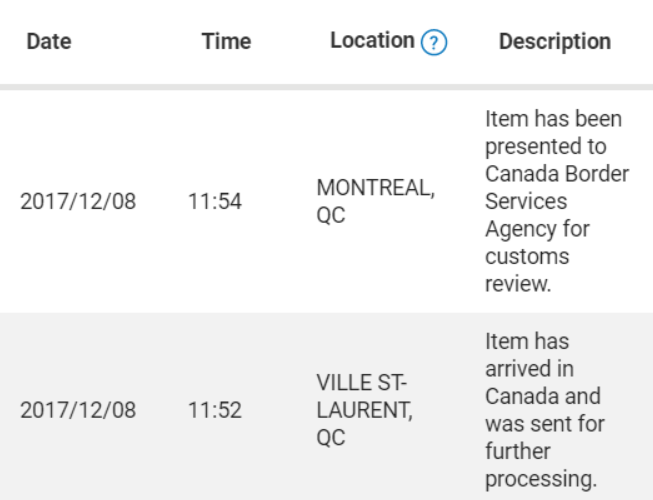Click the Location column header
The width and height of the screenshot is (653, 500).
coord(372,41)
